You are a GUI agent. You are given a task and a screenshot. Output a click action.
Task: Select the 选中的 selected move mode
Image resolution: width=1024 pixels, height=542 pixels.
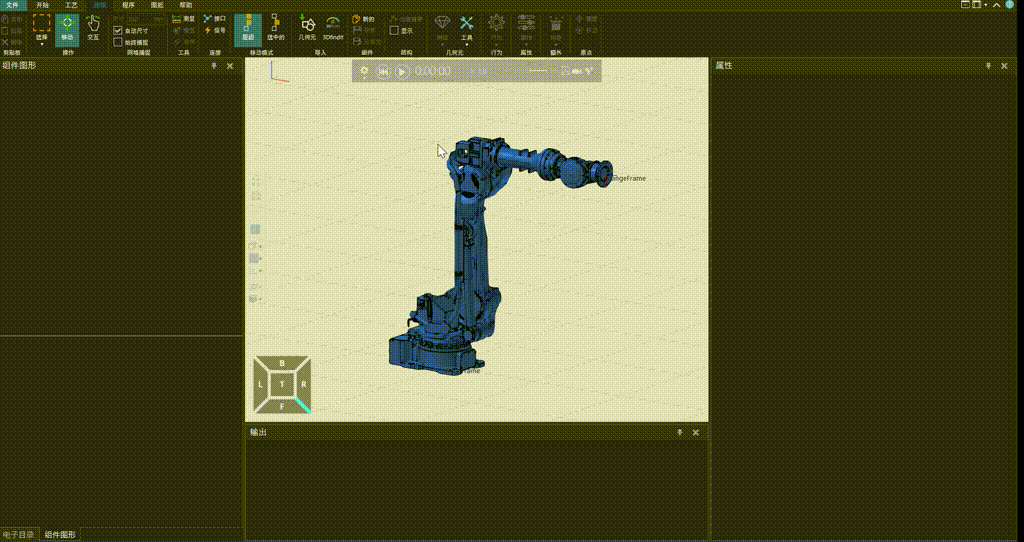point(276,29)
